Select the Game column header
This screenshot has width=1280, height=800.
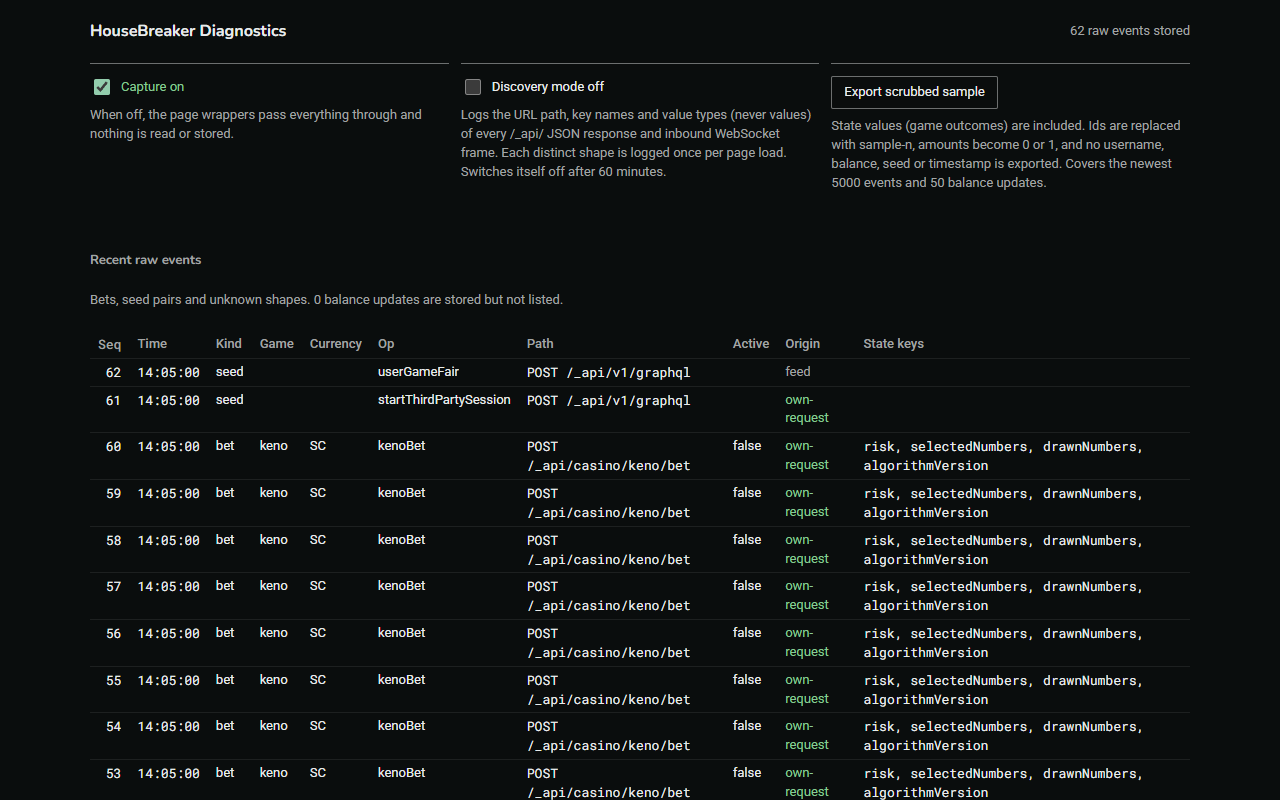click(x=277, y=344)
